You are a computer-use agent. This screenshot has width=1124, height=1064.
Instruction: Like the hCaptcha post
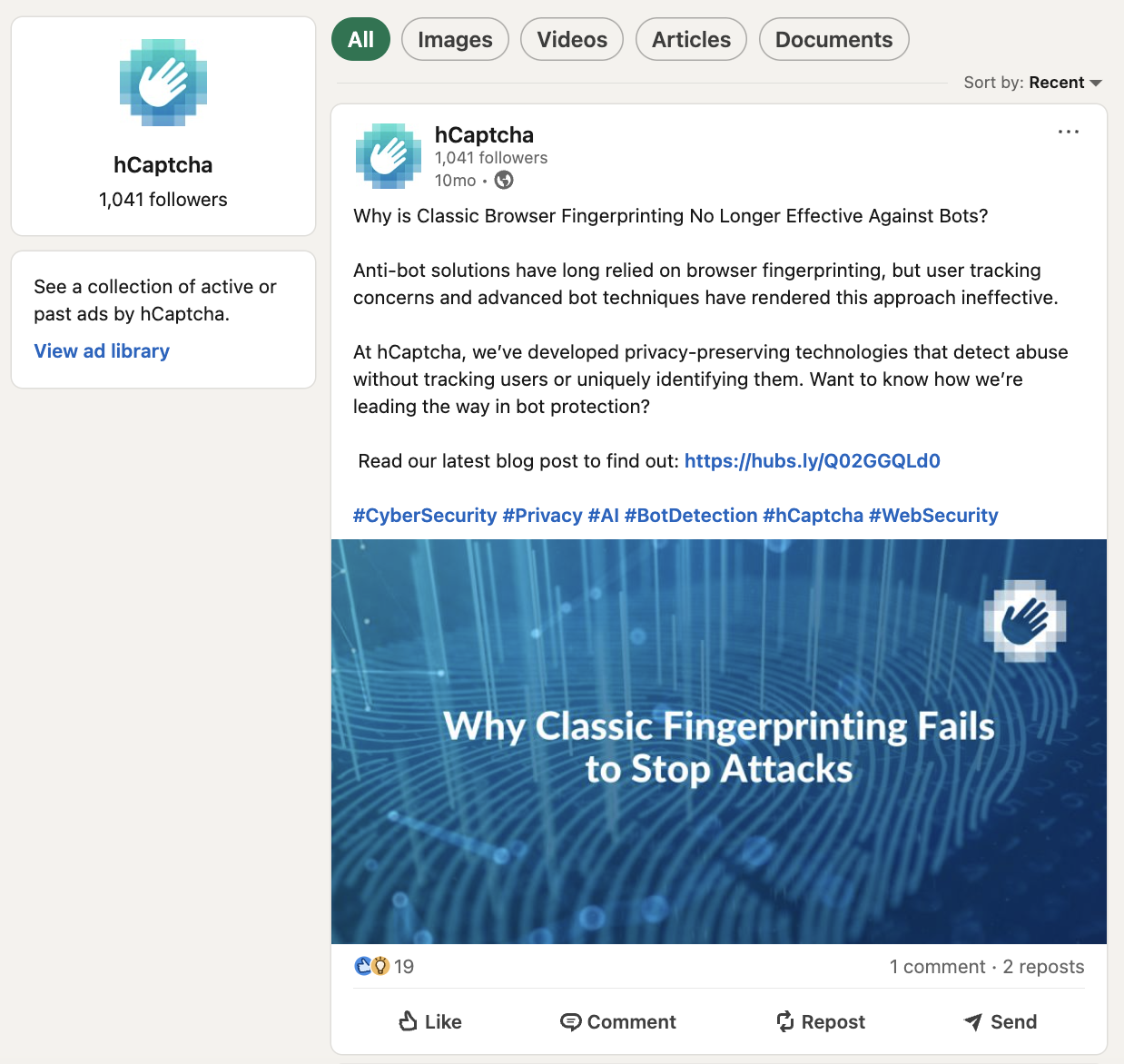(x=430, y=1022)
